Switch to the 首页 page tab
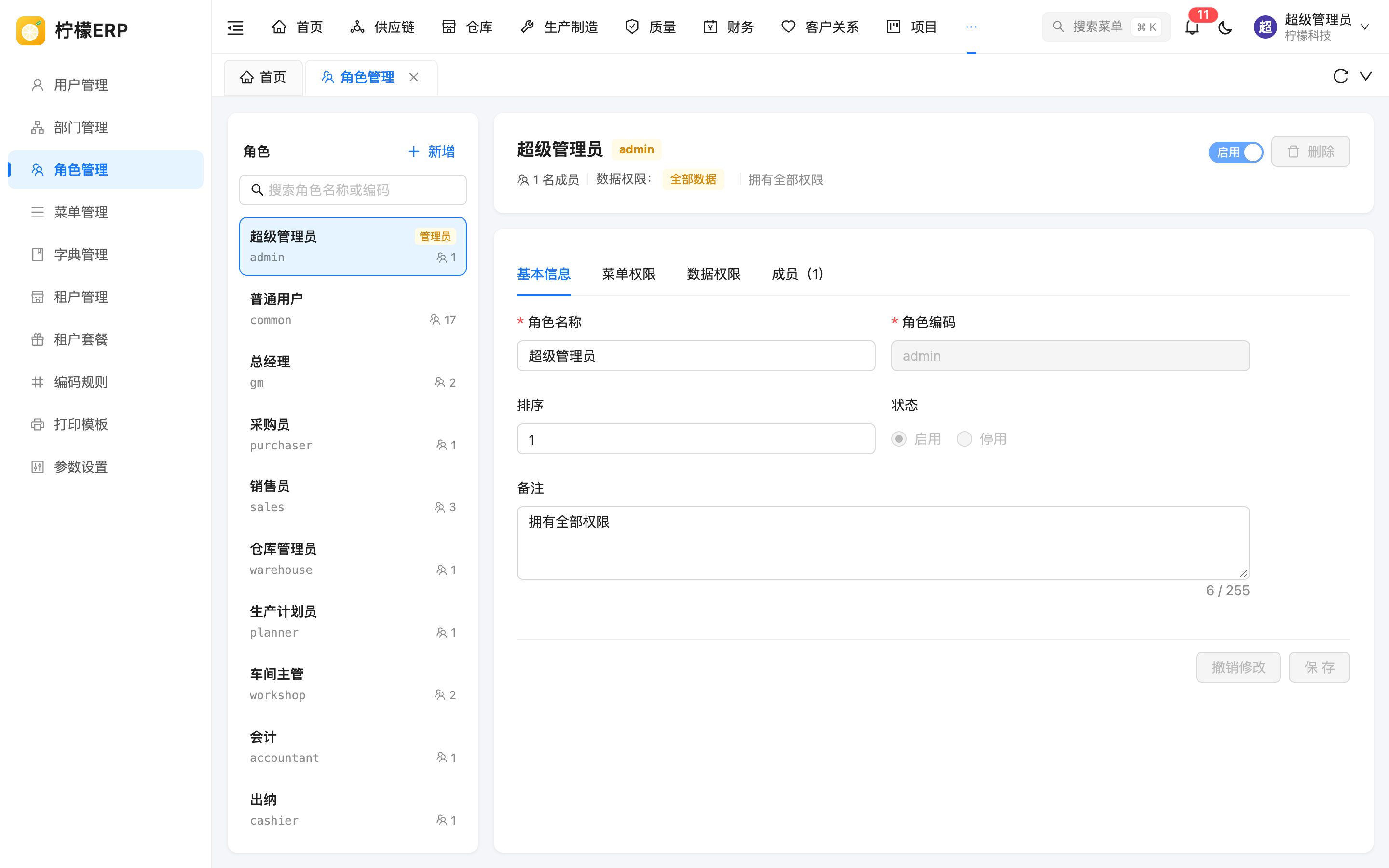The height and width of the screenshot is (868, 1389). (263, 78)
